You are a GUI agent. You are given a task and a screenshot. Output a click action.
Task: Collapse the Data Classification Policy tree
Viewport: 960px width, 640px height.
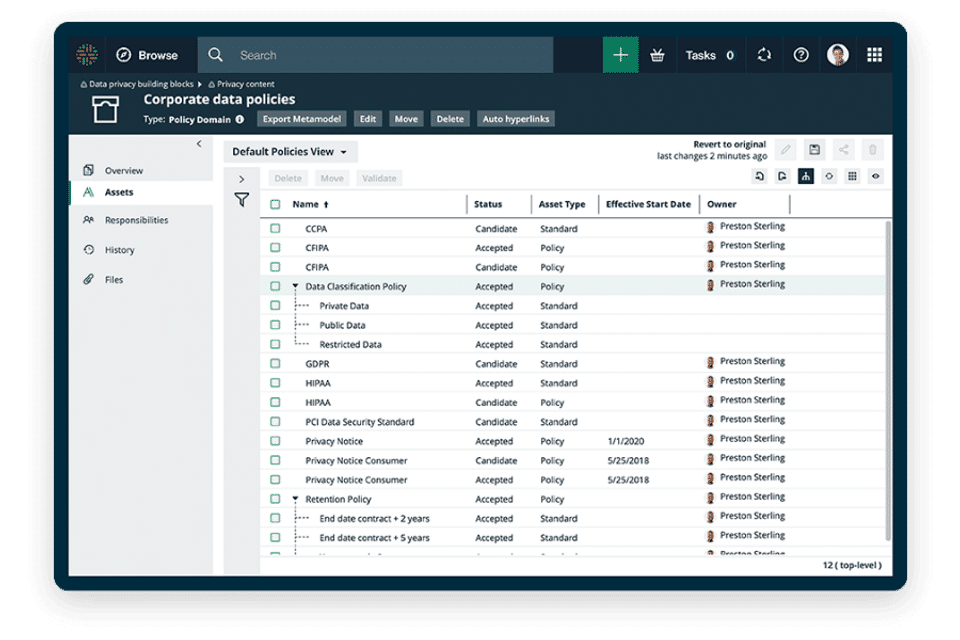point(295,286)
